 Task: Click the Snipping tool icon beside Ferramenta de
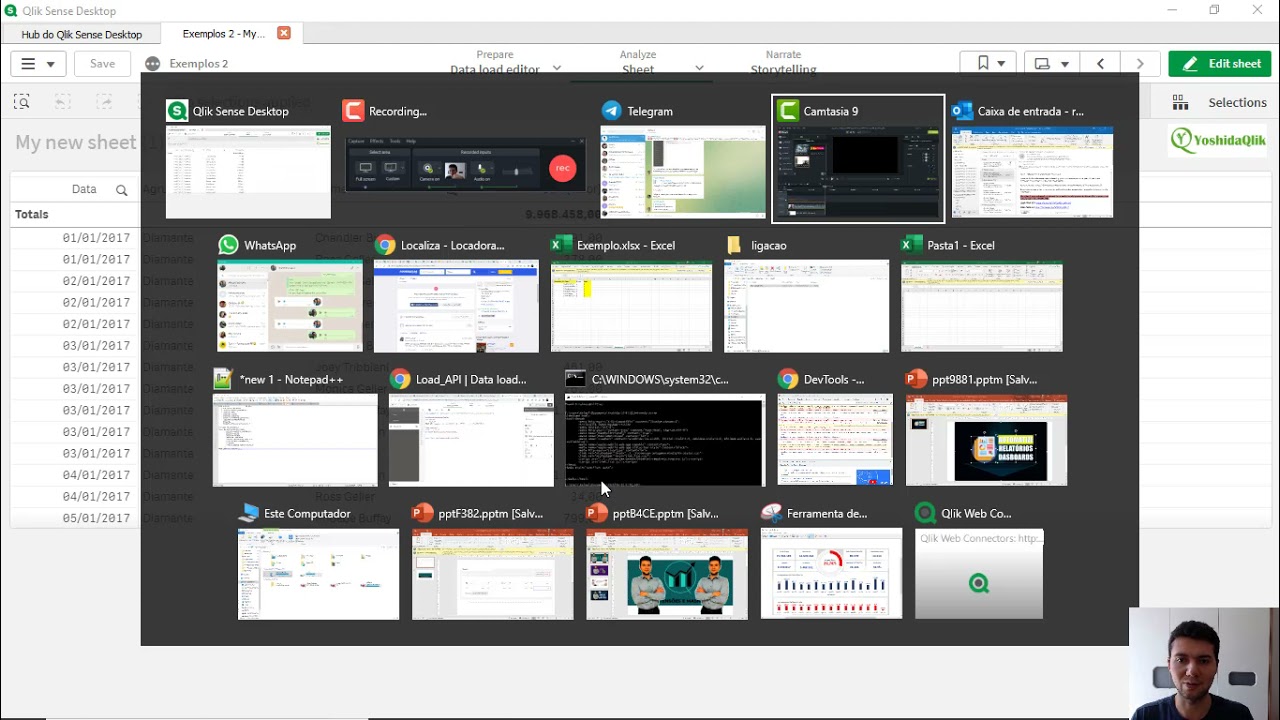coord(772,513)
